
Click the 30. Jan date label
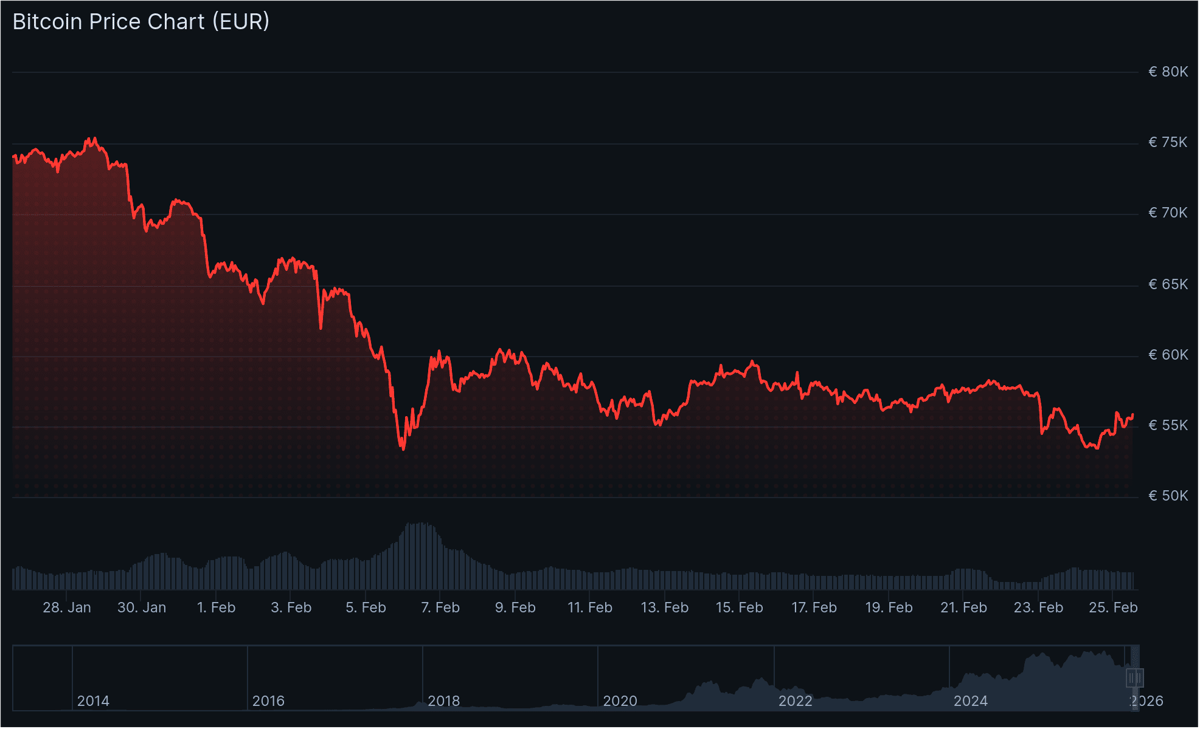142,607
